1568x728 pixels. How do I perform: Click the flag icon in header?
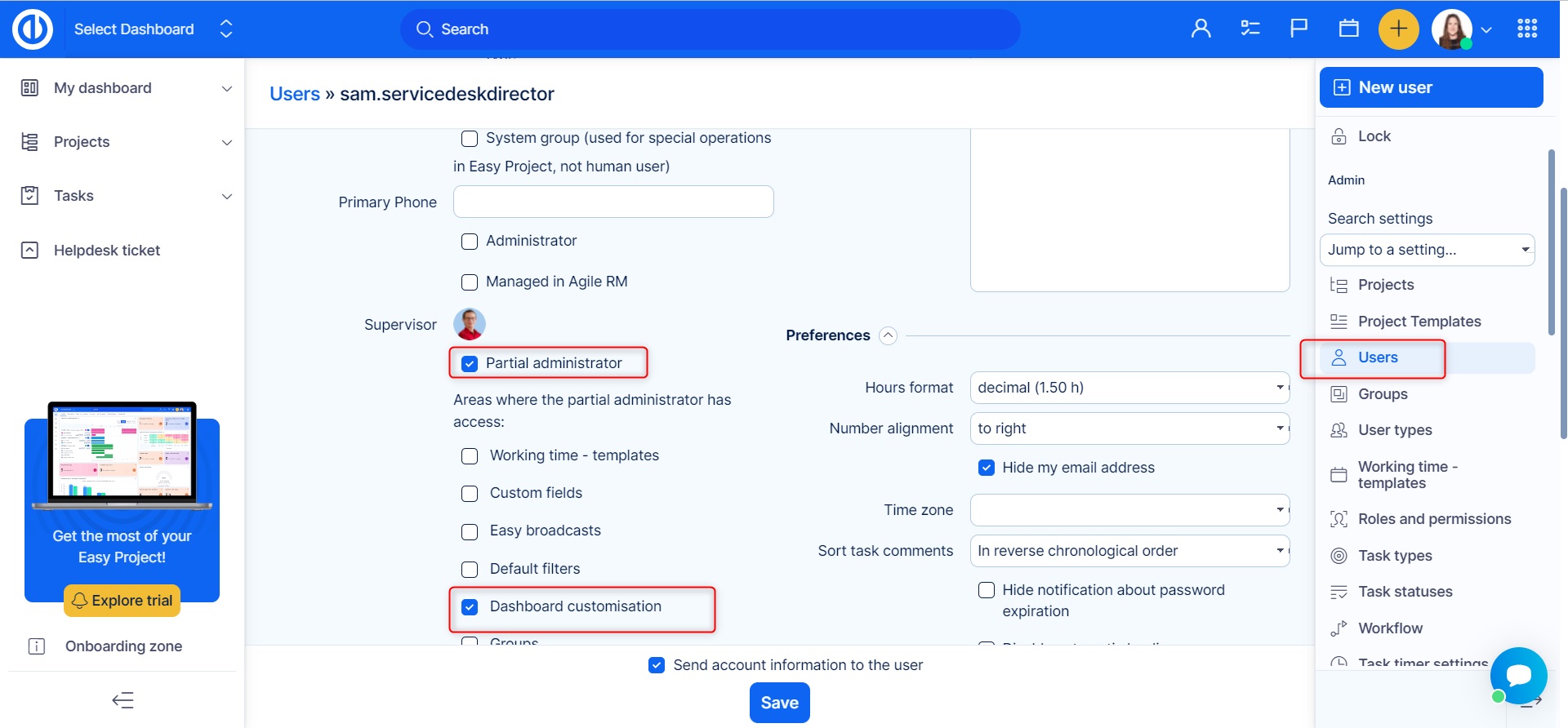[x=1298, y=29]
